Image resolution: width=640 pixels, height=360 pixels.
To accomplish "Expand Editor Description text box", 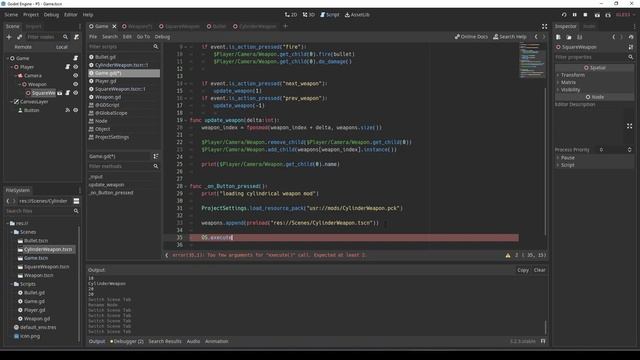I will [629, 126].
